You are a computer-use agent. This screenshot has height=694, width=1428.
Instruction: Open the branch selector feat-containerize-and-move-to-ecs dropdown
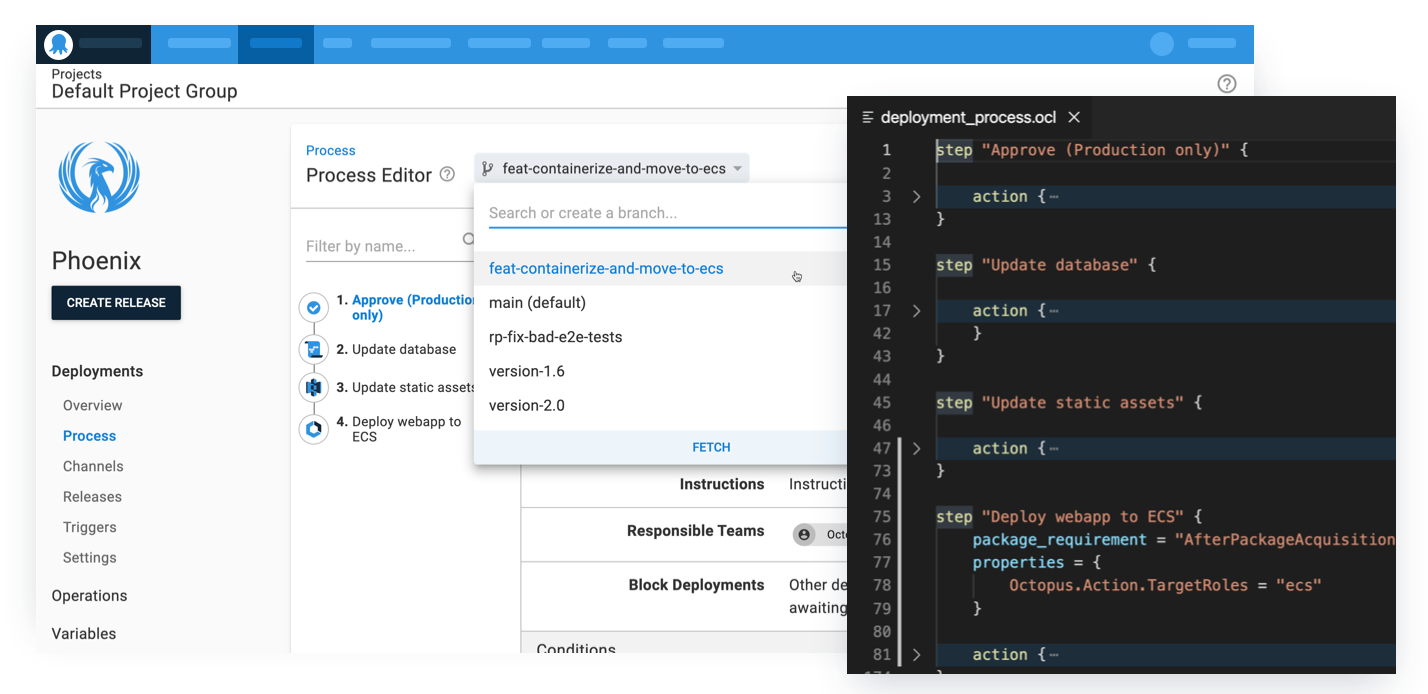point(611,168)
